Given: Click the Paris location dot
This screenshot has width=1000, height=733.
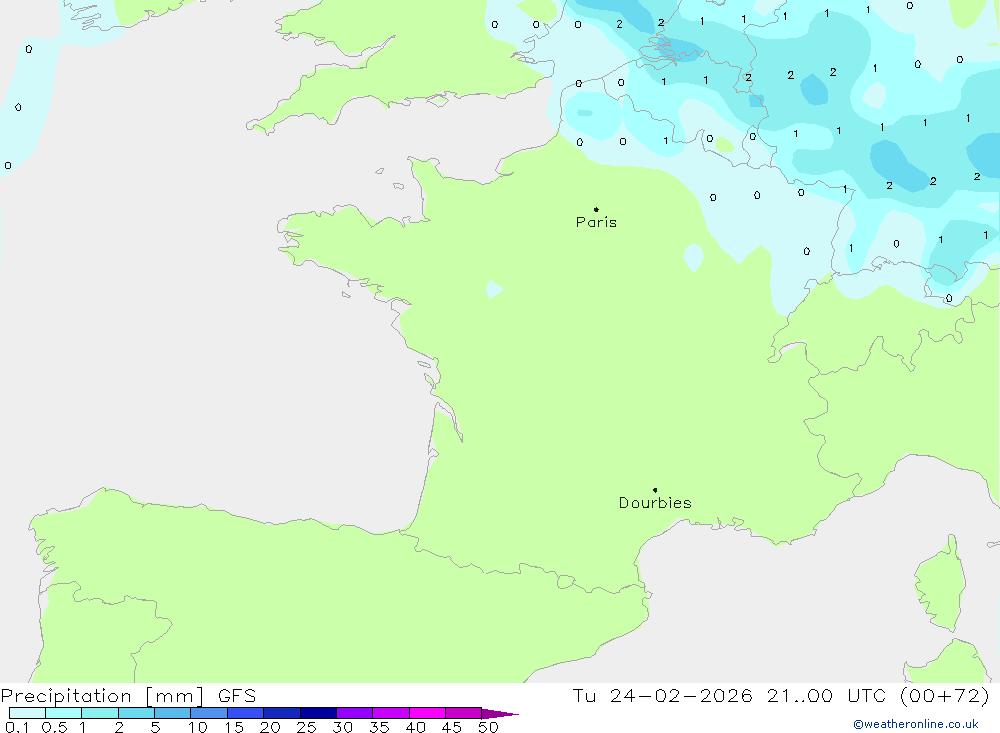Looking at the screenshot, I should 596,209.
